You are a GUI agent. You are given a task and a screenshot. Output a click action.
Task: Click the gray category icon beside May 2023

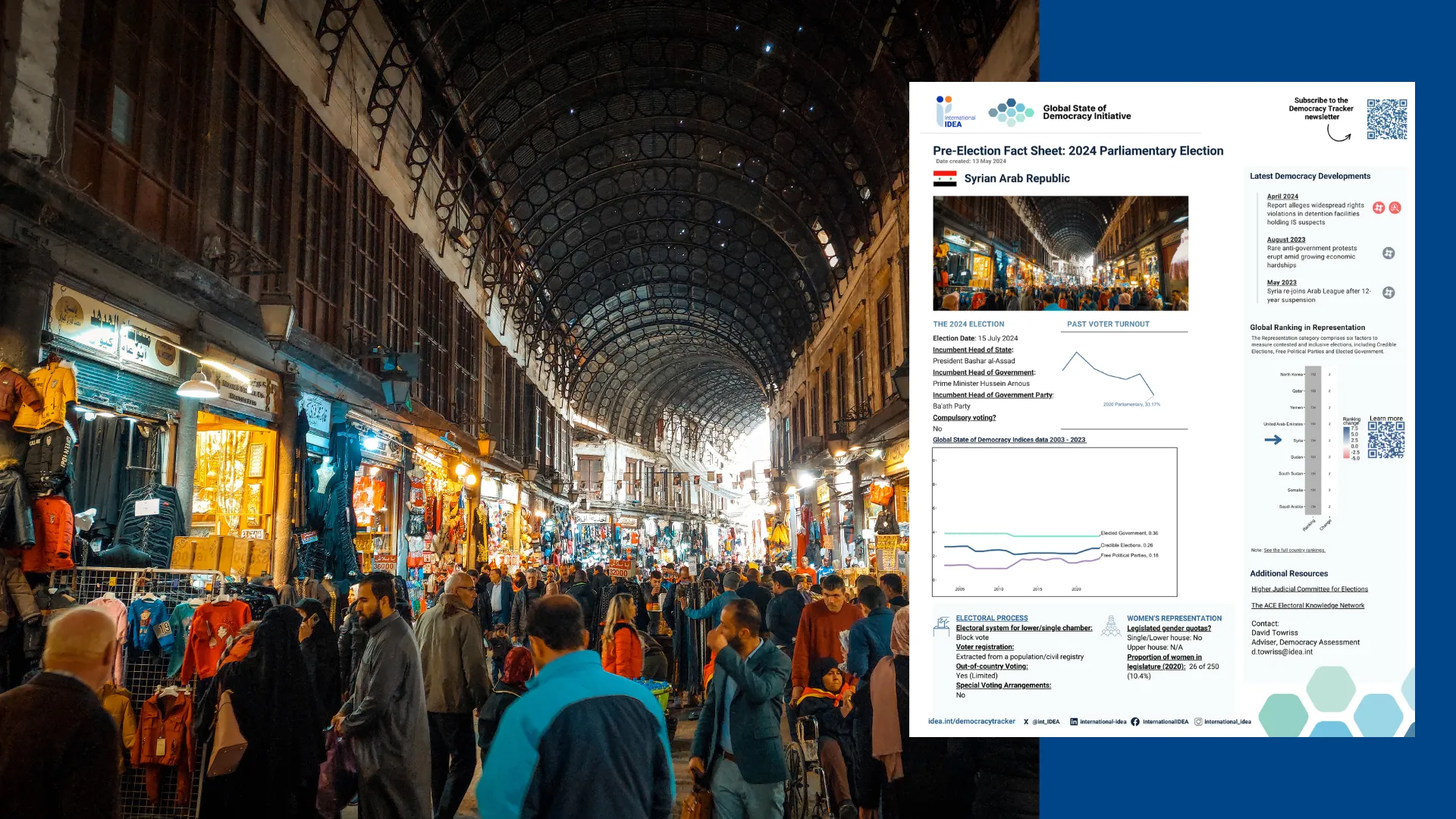(x=1389, y=293)
